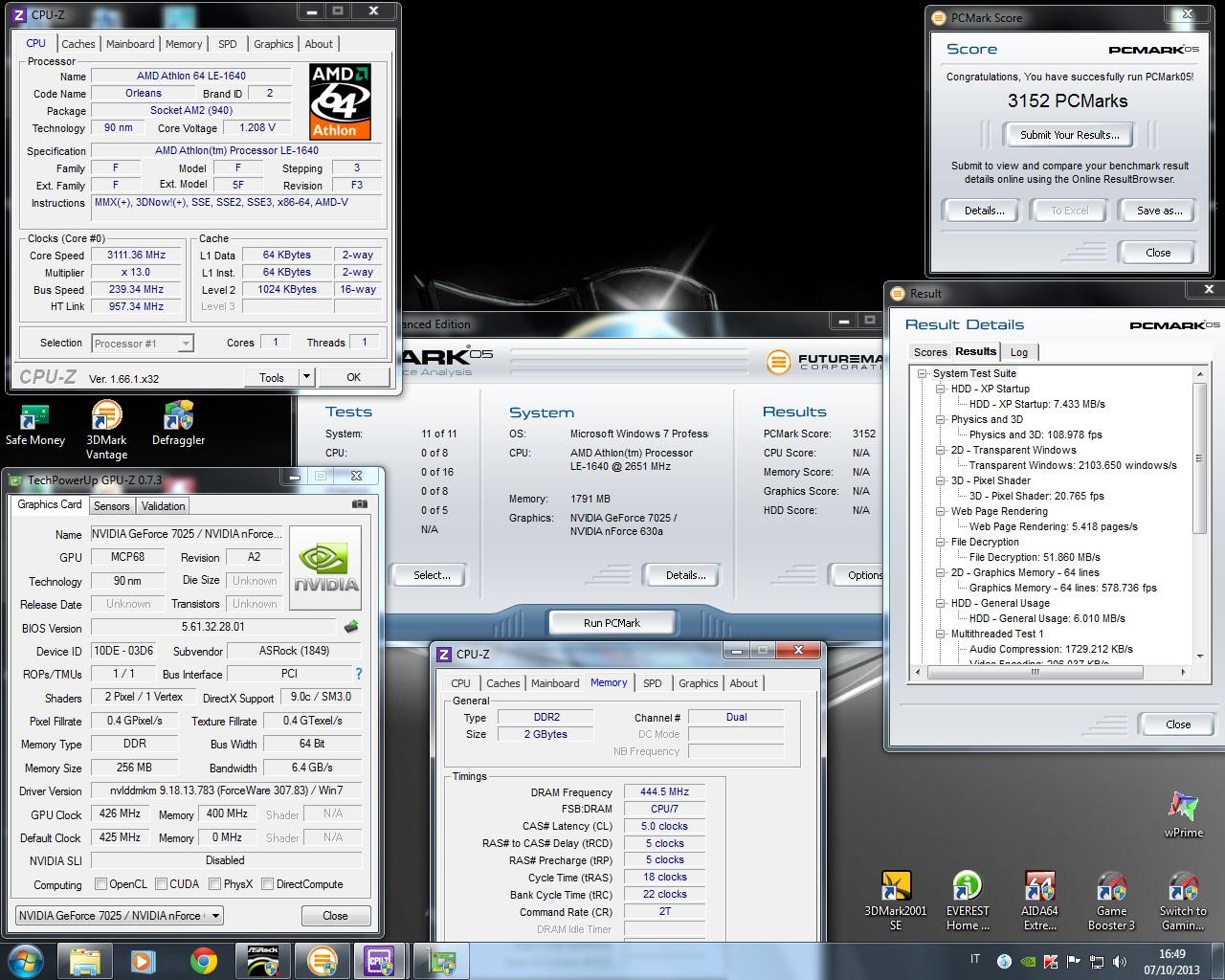Collapse the System Test Suite tree node
Screen dimensions: 1225x980
click(923, 373)
